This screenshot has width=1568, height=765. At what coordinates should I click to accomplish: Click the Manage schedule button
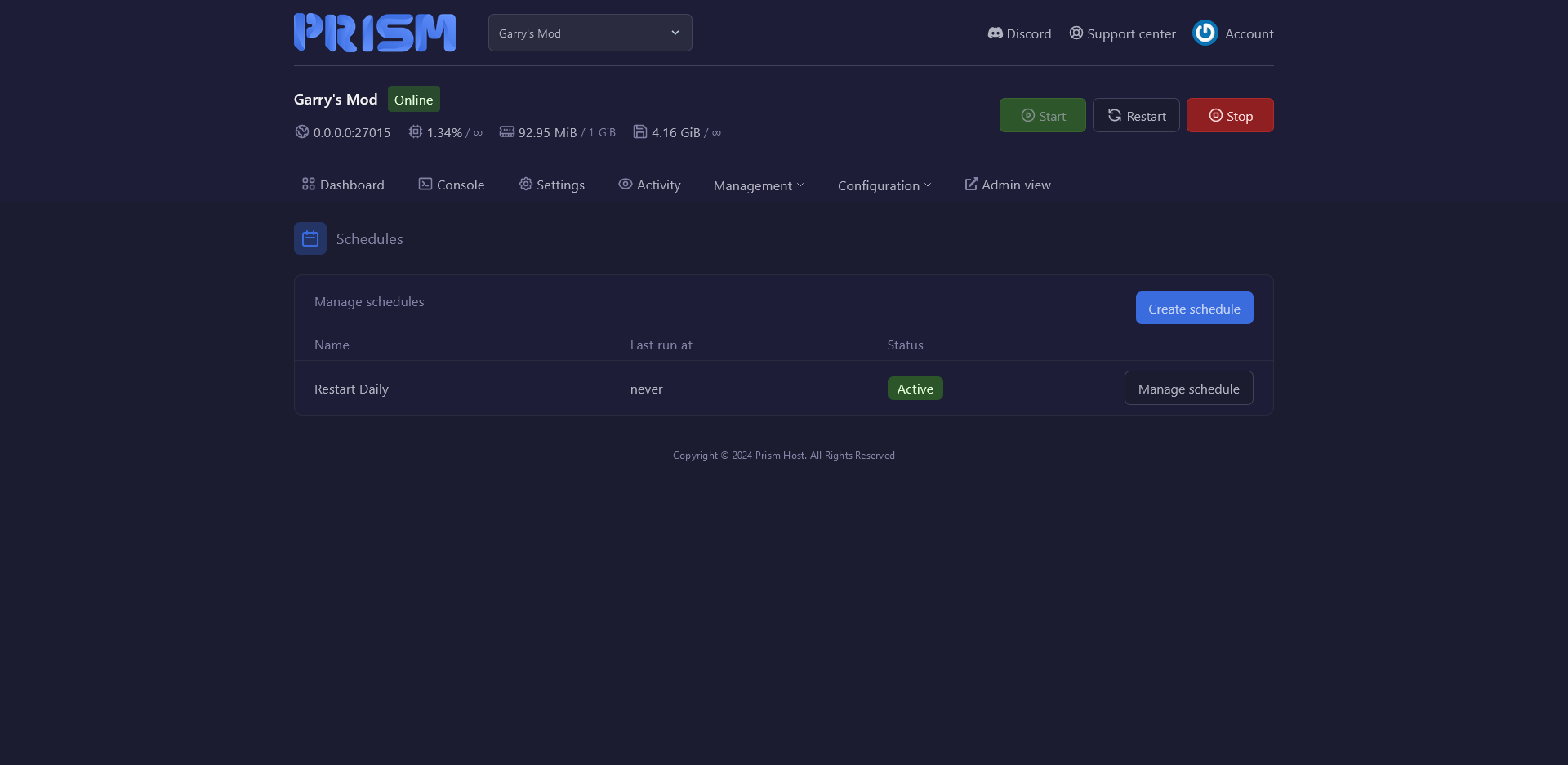click(1188, 389)
